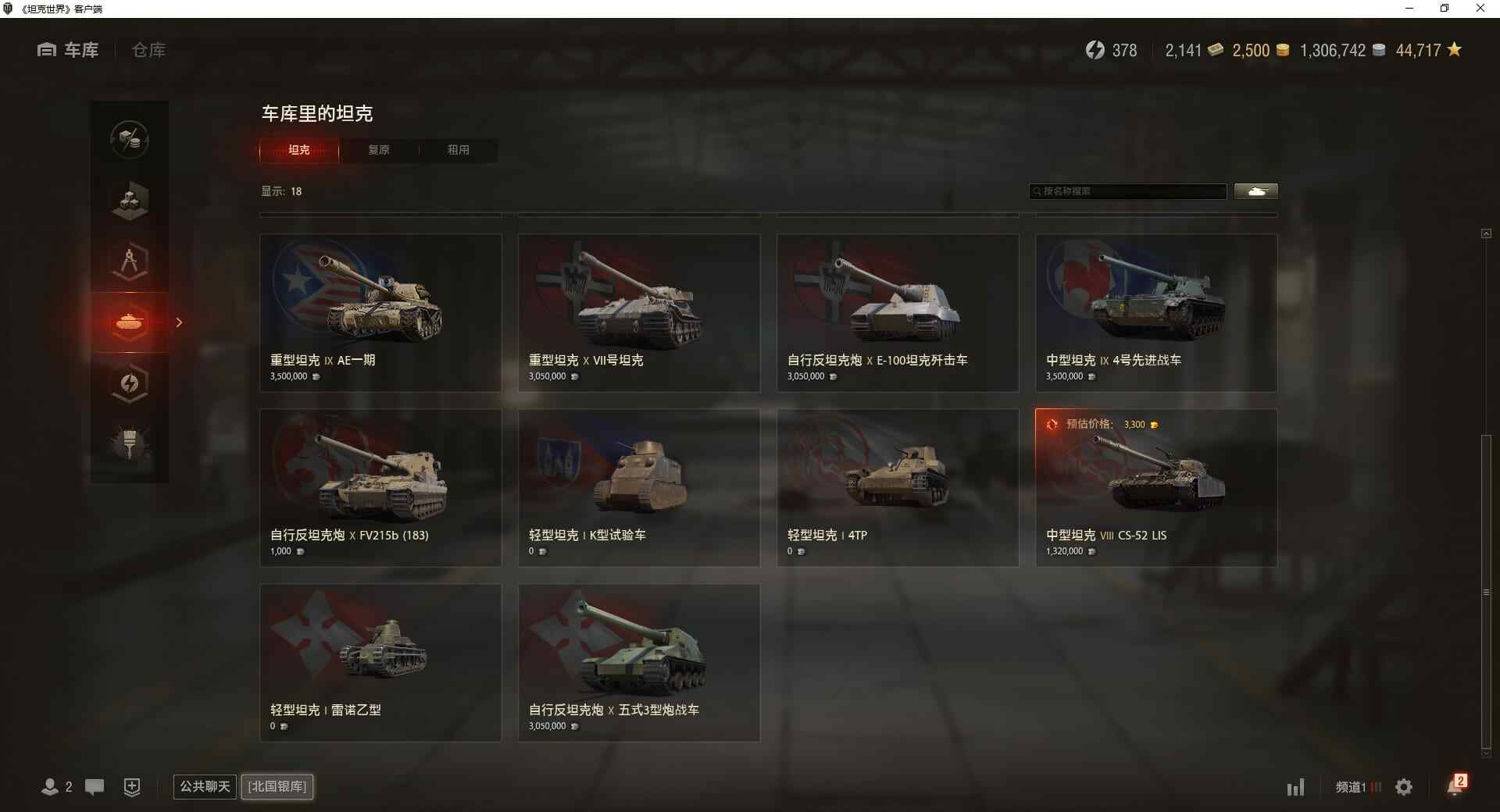Open the notifications bell with badge 2
This screenshot has height=812, width=1500.
[1456, 785]
